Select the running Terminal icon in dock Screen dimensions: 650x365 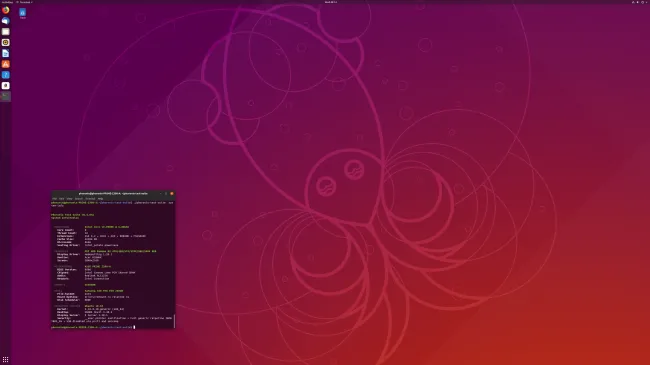point(5,96)
